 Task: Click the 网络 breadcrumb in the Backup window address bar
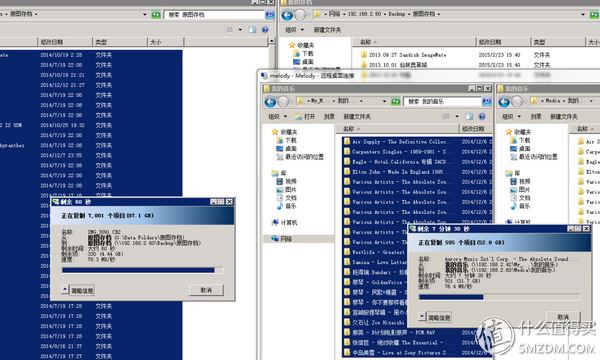point(334,14)
